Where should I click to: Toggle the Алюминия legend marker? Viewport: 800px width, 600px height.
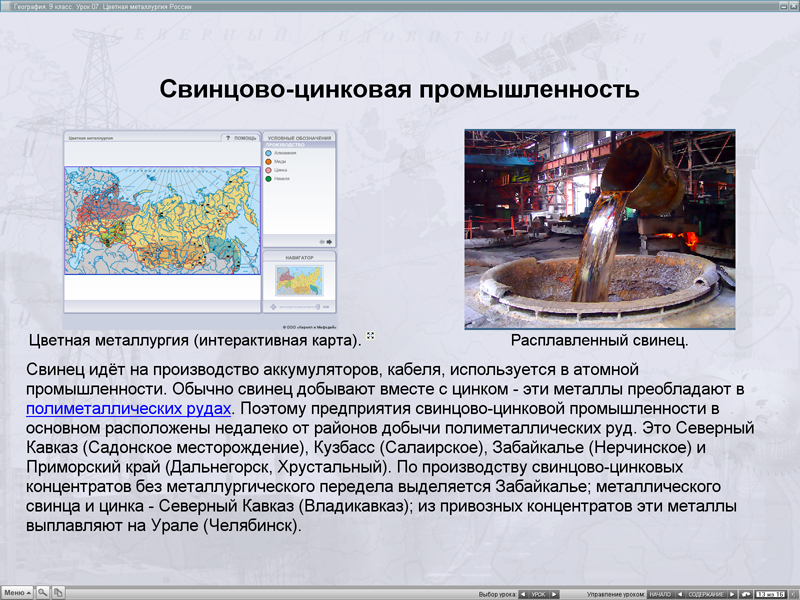pyautogui.click(x=269, y=154)
